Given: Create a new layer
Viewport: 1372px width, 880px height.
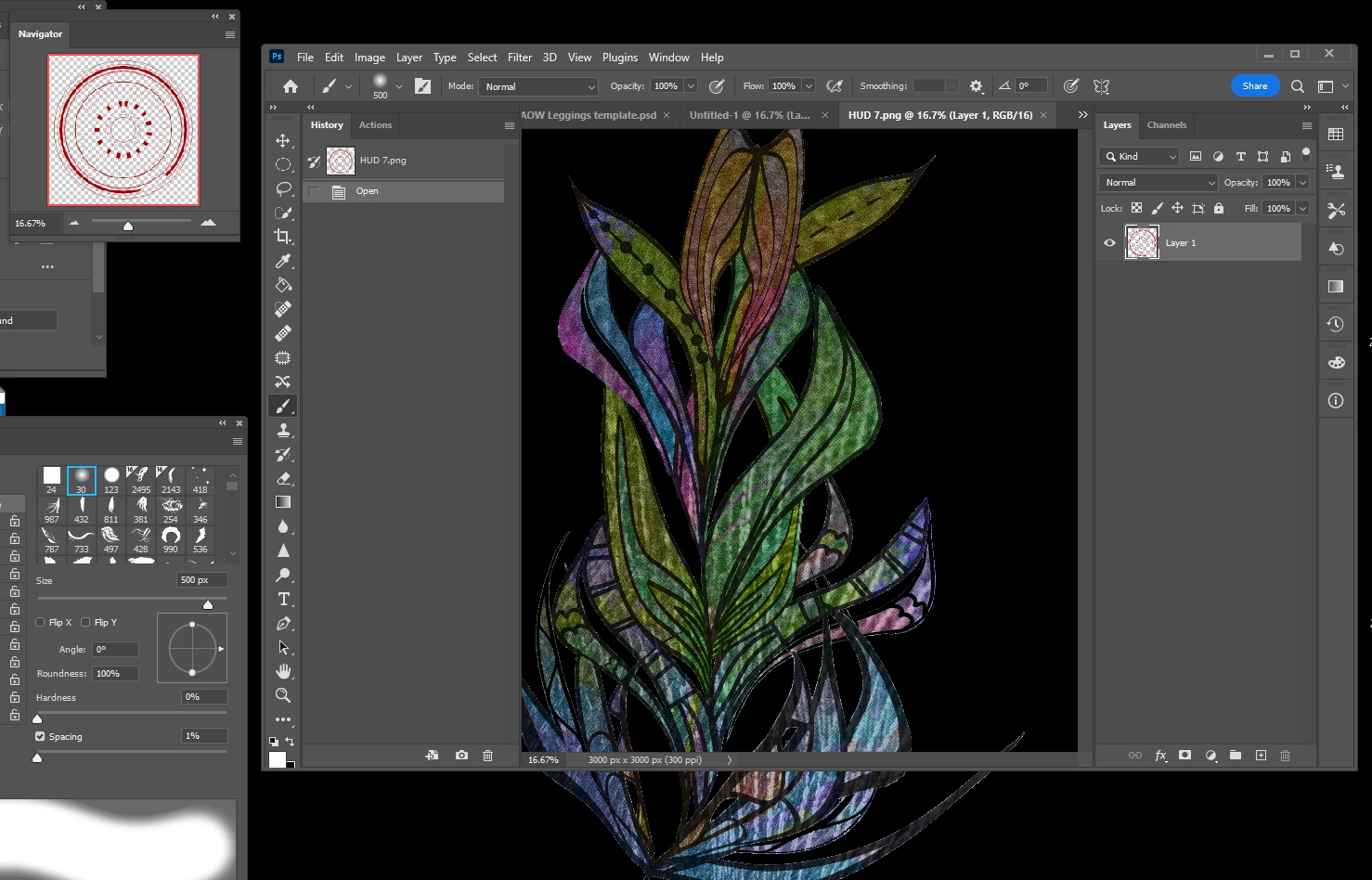Looking at the screenshot, I should tap(1261, 756).
